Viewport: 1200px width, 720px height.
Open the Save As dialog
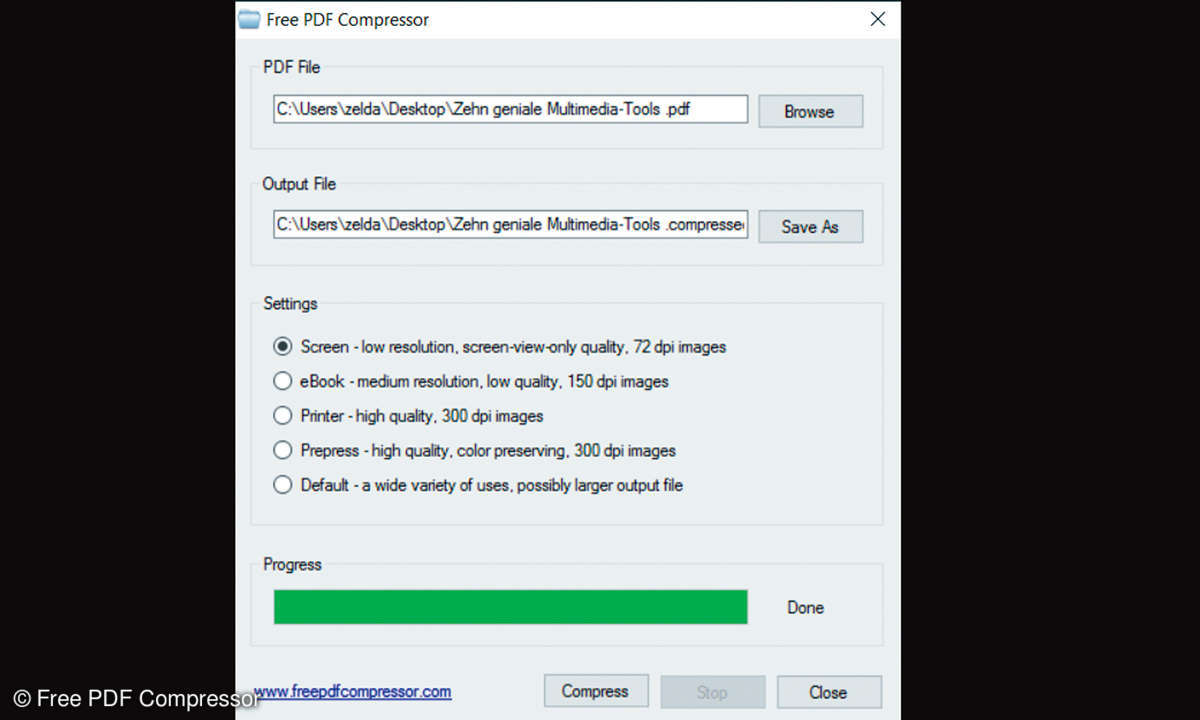[x=810, y=226]
